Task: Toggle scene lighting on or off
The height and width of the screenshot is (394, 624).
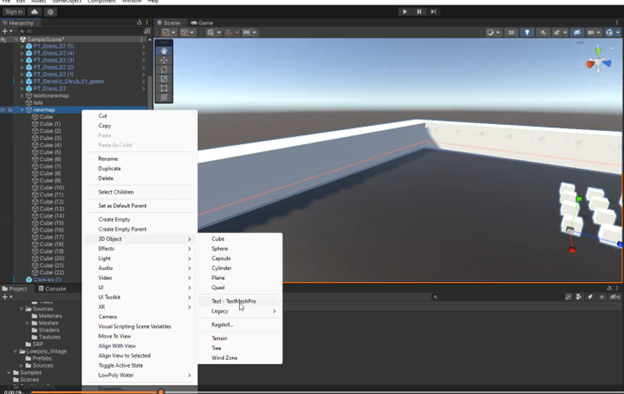Action: 527,33
